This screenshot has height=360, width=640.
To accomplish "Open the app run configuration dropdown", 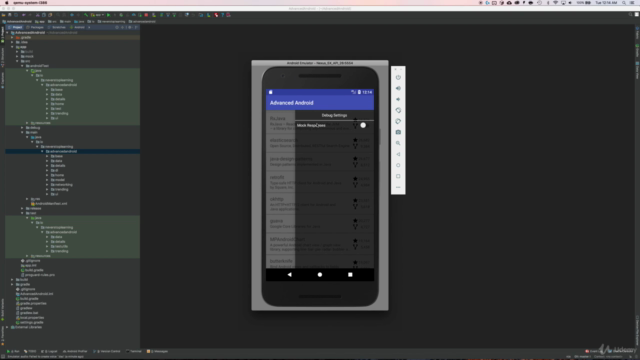I will point(97,15).
